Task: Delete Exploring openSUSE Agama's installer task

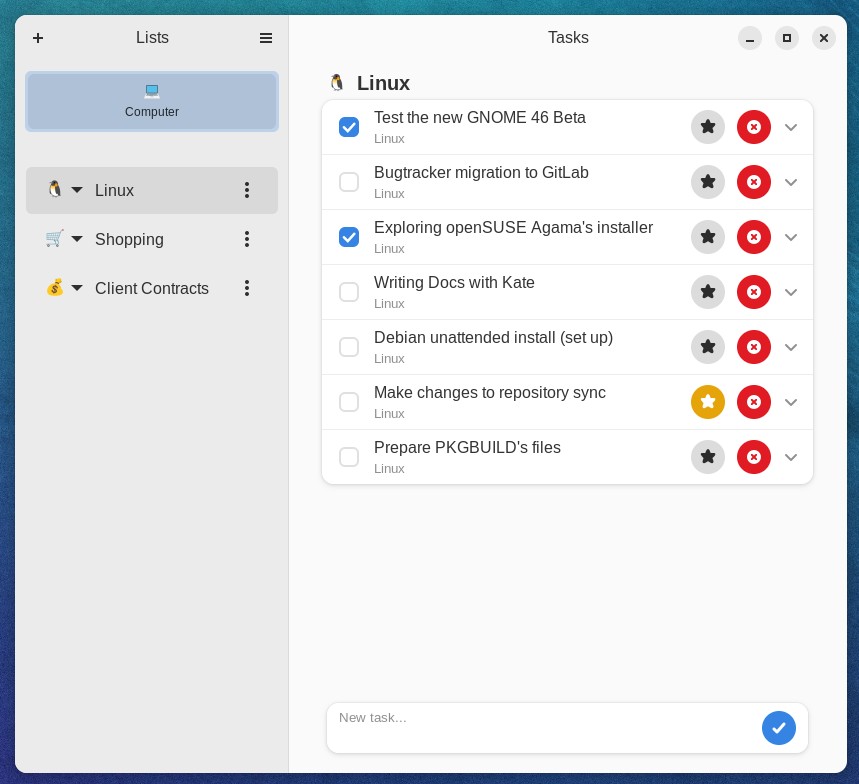Action: click(x=754, y=237)
